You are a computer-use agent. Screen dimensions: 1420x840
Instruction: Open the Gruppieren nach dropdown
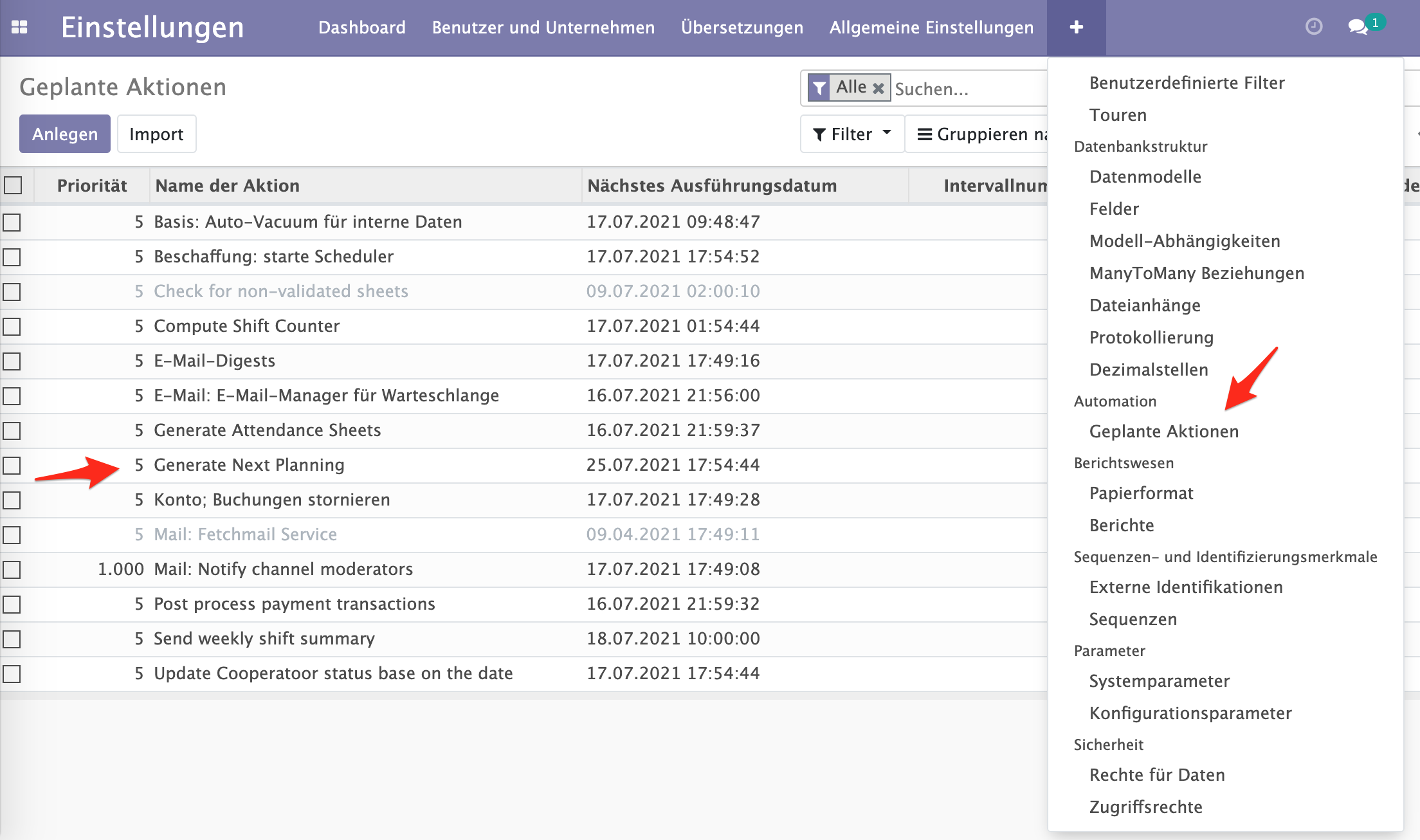coord(978,134)
